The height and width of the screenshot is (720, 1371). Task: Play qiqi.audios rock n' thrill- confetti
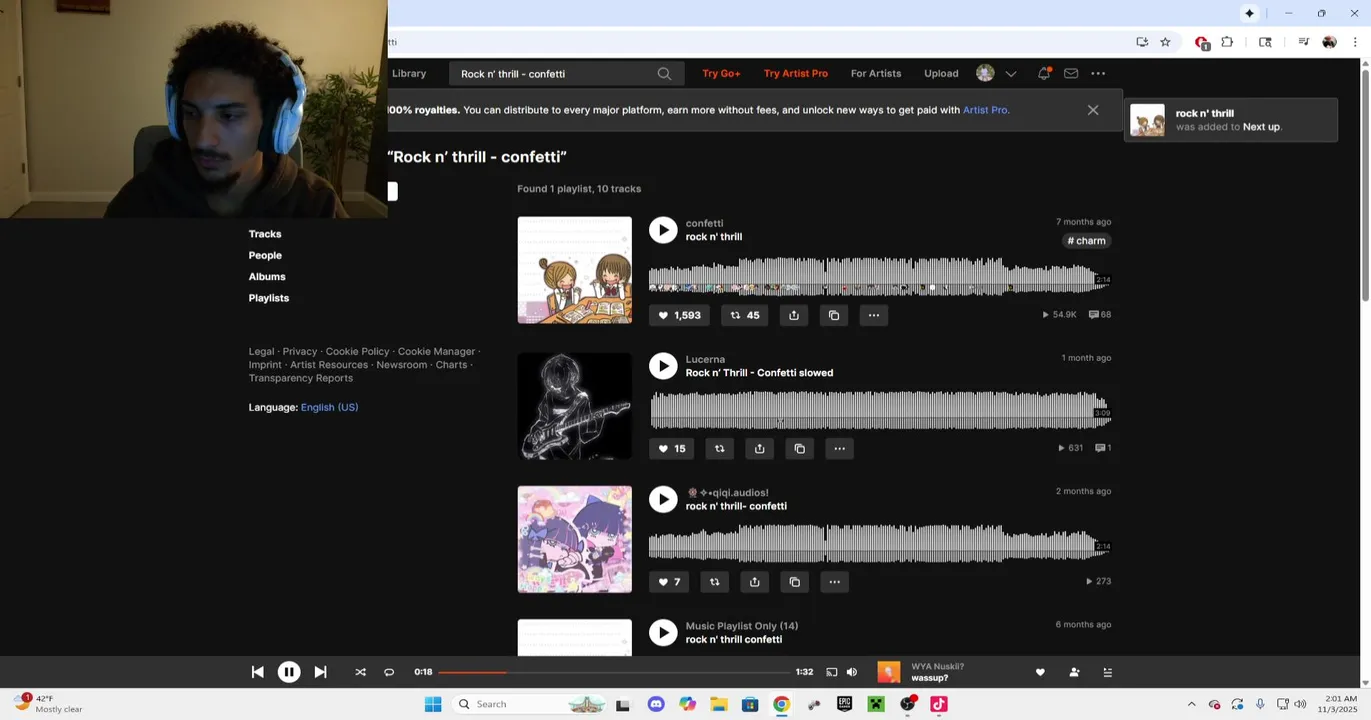(663, 499)
